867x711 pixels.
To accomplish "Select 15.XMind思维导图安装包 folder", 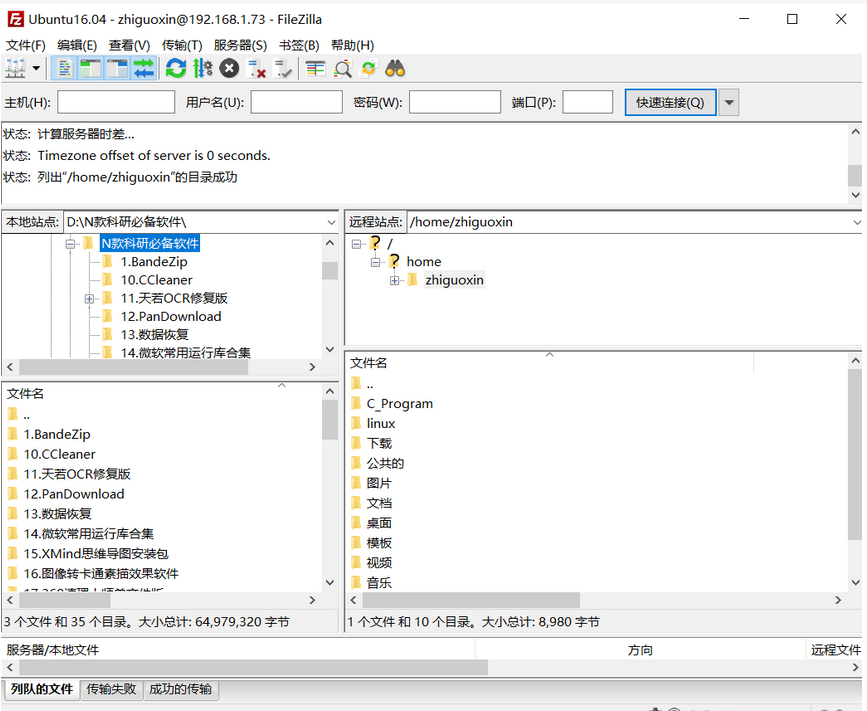I will (96, 553).
